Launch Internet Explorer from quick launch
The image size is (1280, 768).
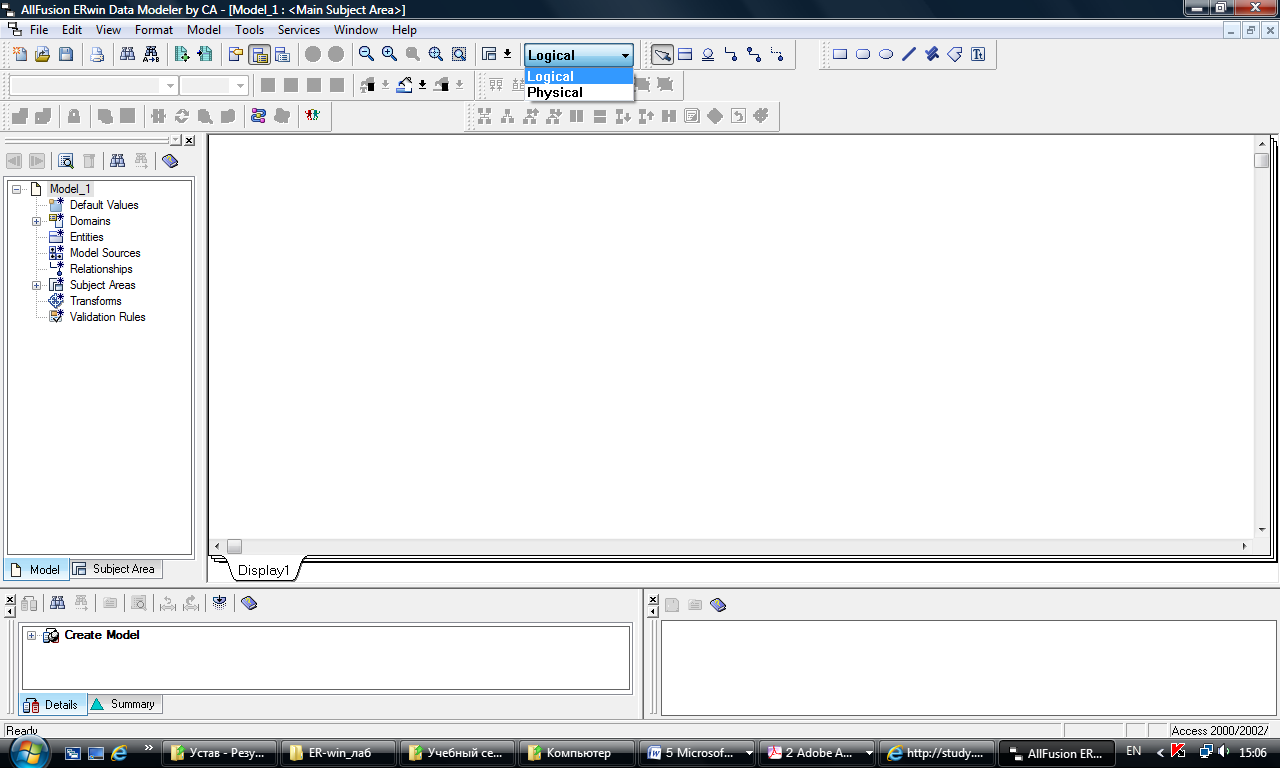pyautogui.click(x=119, y=752)
